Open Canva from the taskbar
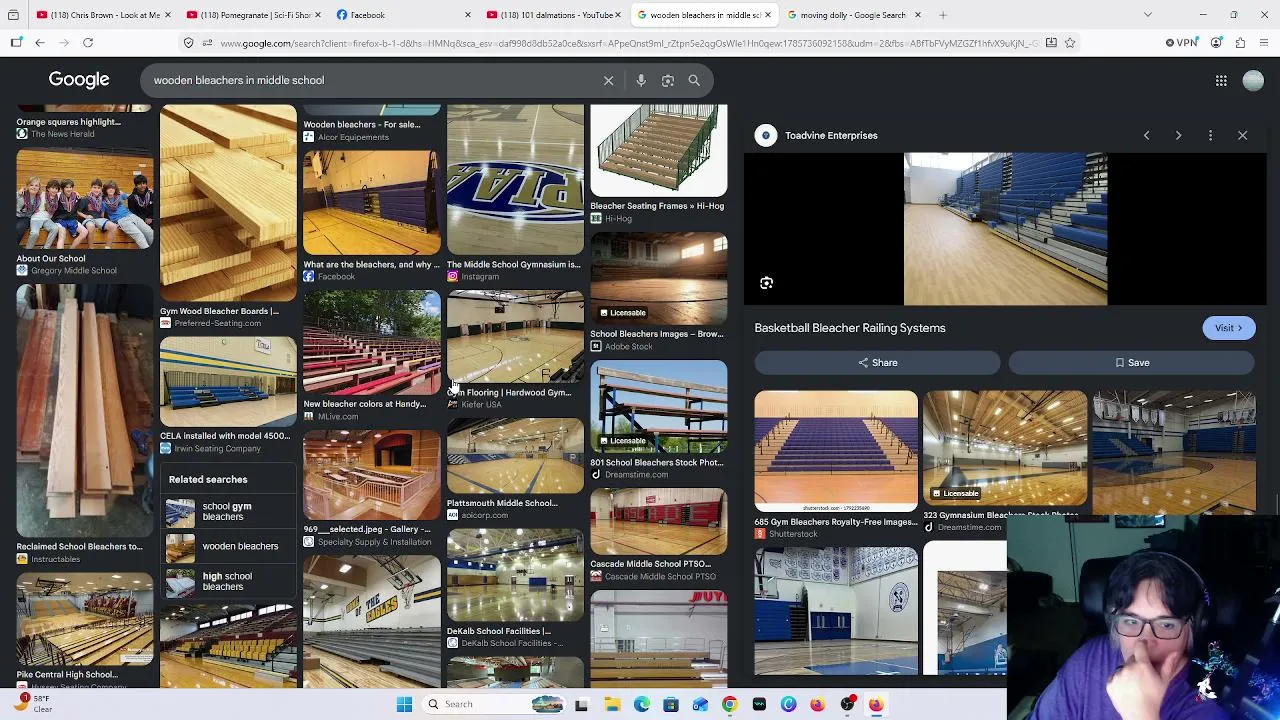The image size is (1280, 720). pyautogui.click(x=788, y=704)
